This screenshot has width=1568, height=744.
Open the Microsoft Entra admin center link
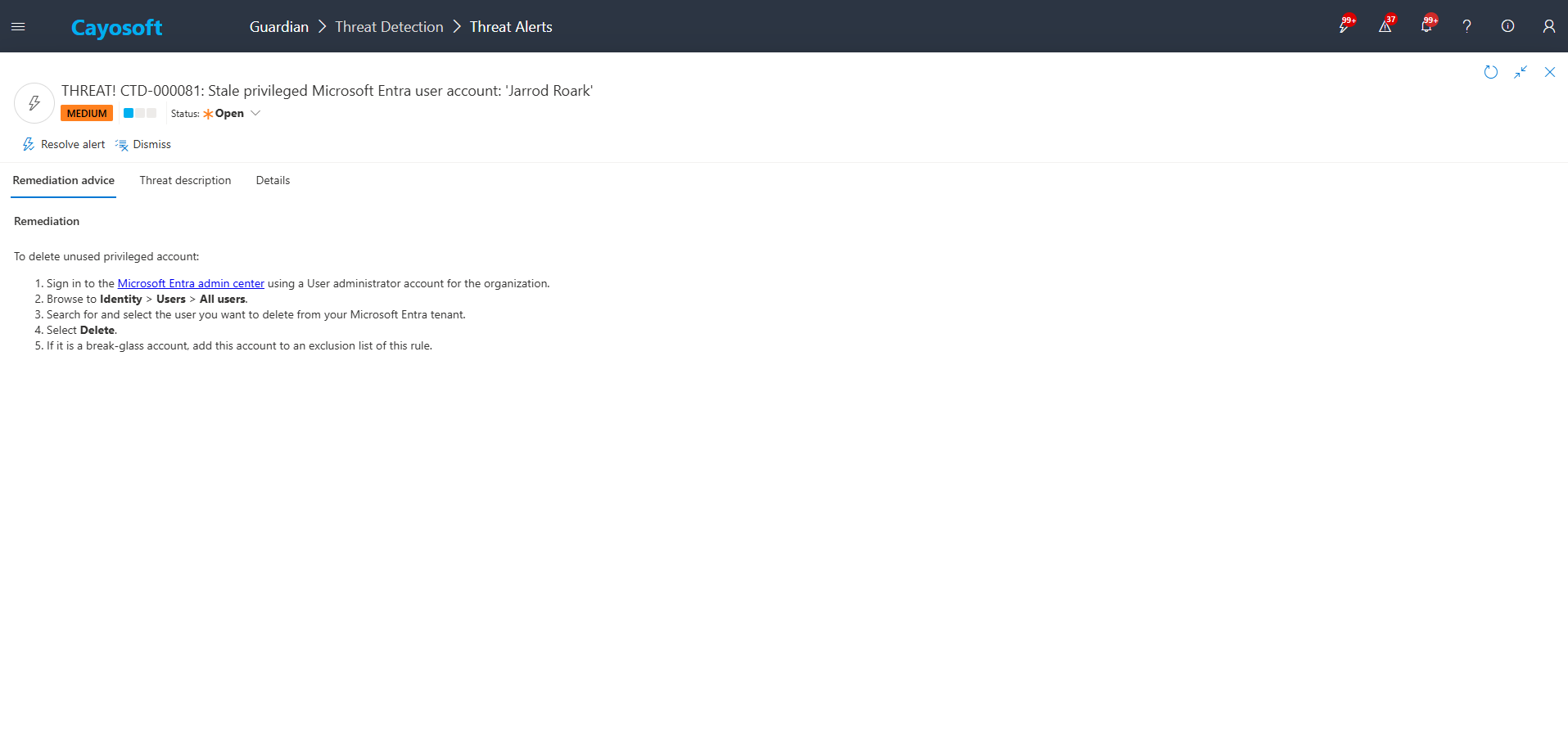click(191, 284)
